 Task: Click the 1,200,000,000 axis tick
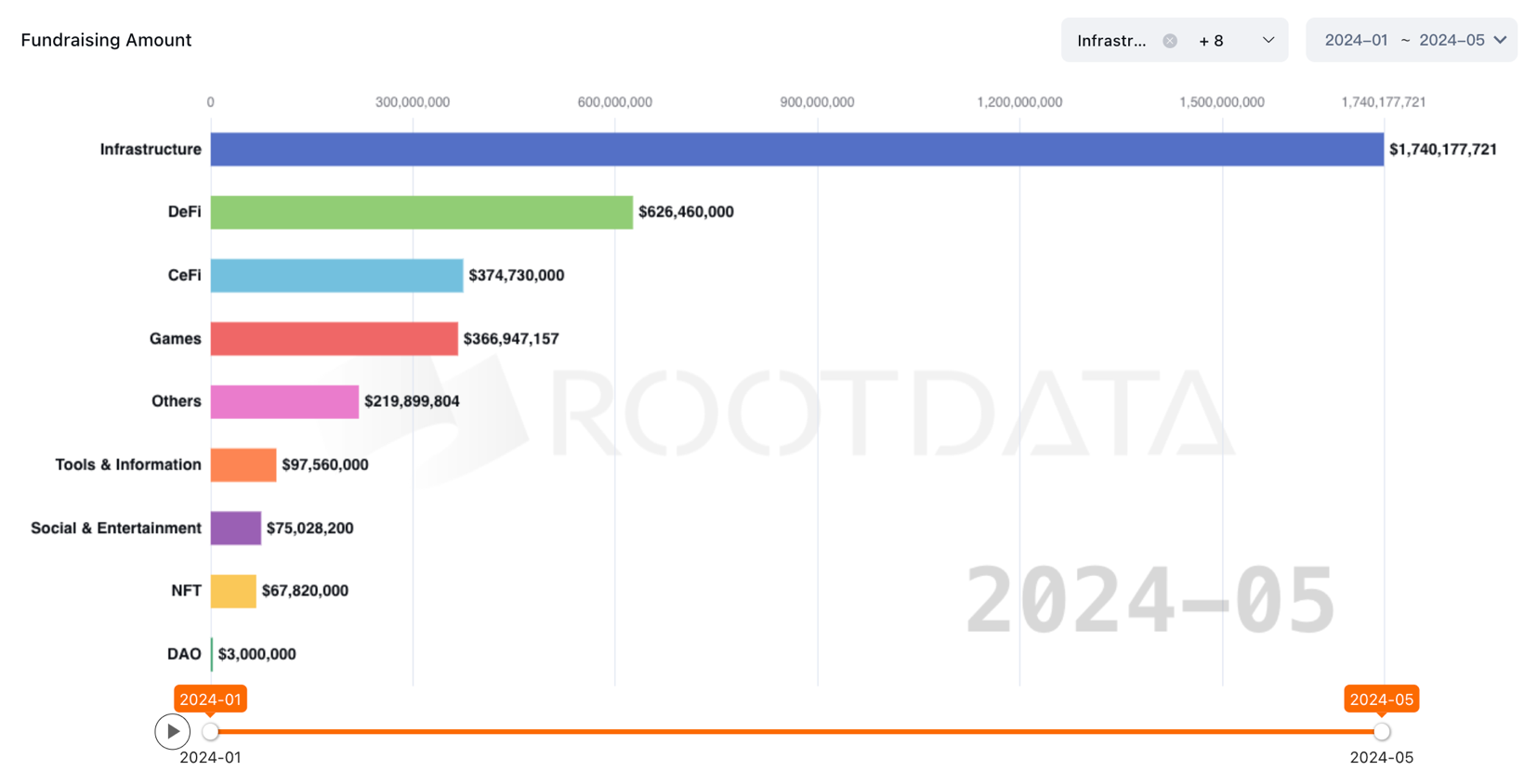[x=1019, y=102]
